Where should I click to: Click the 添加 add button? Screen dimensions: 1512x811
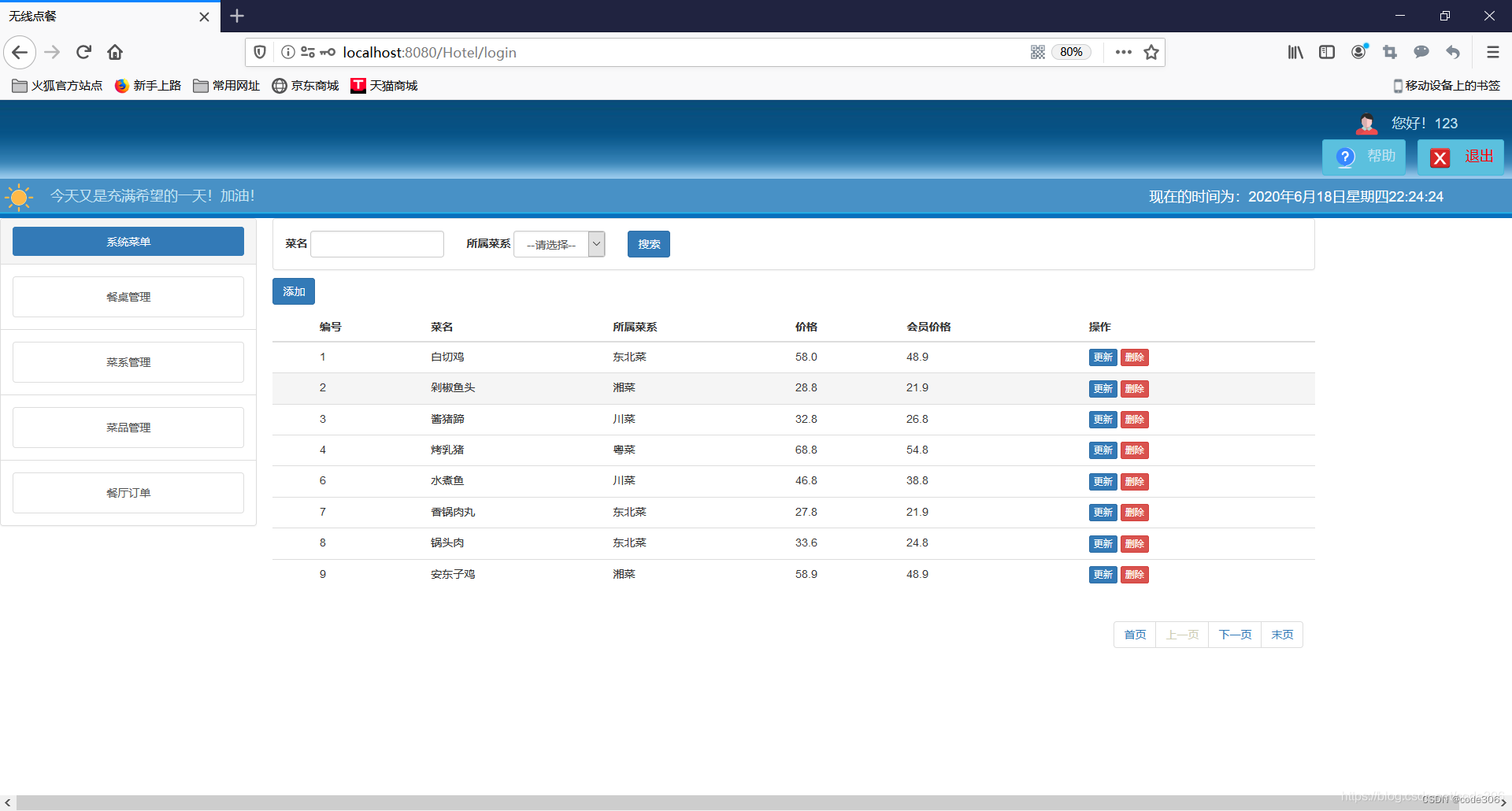click(x=294, y=291)
